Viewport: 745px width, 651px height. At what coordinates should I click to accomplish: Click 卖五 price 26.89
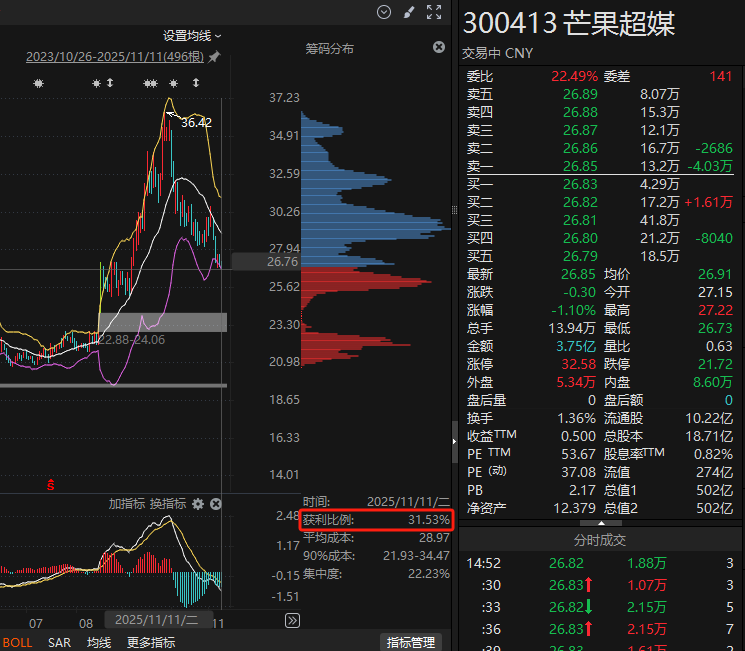[580, 94]
